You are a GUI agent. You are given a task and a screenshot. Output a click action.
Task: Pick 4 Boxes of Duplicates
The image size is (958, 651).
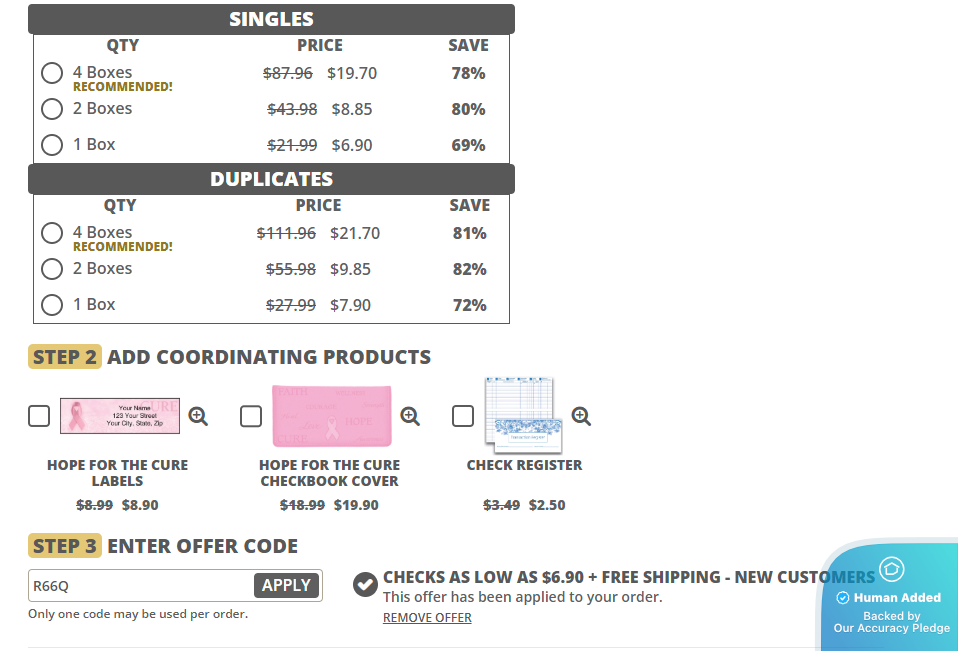[52, 233]
